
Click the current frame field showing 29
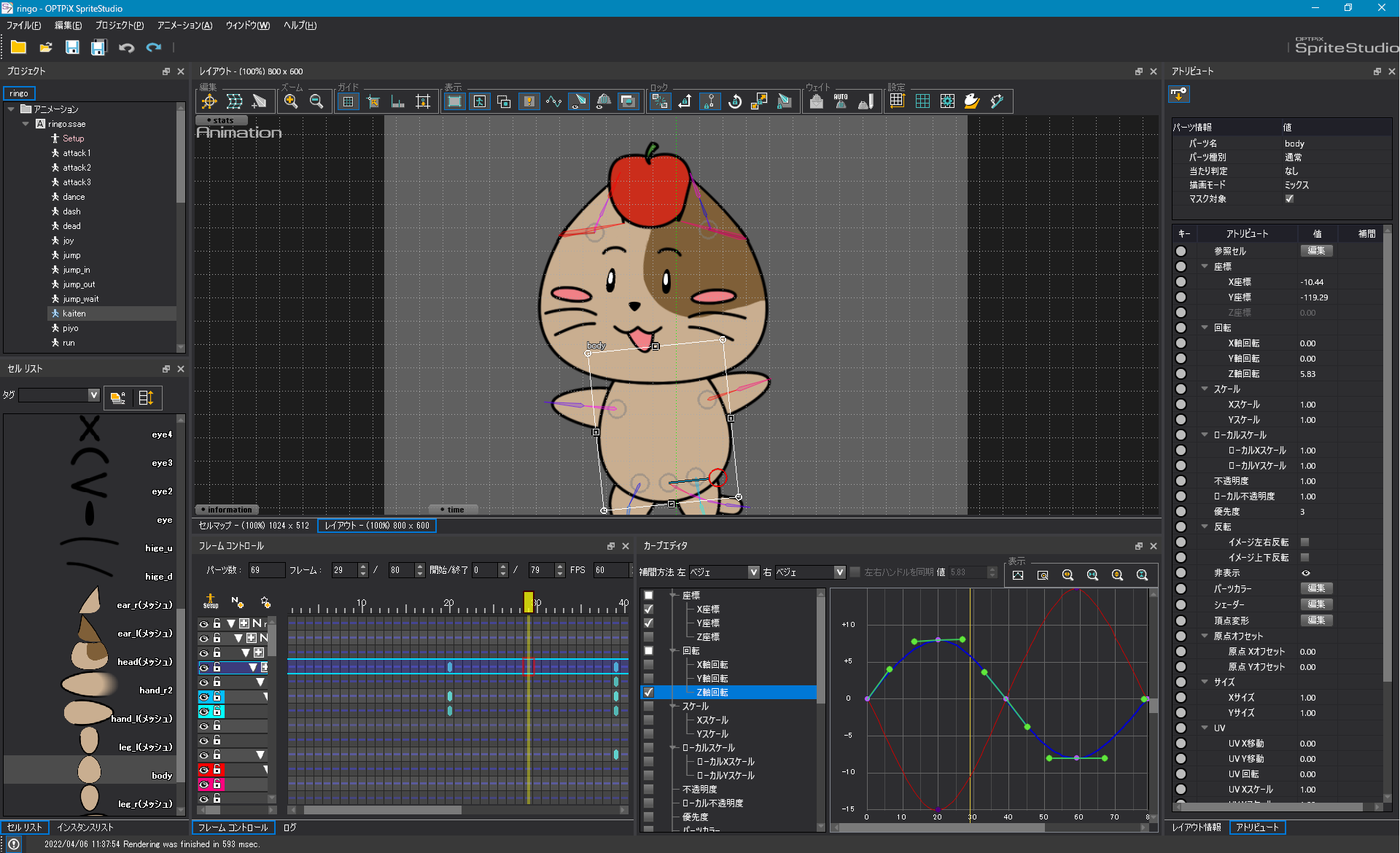click(x=344, y=570)
